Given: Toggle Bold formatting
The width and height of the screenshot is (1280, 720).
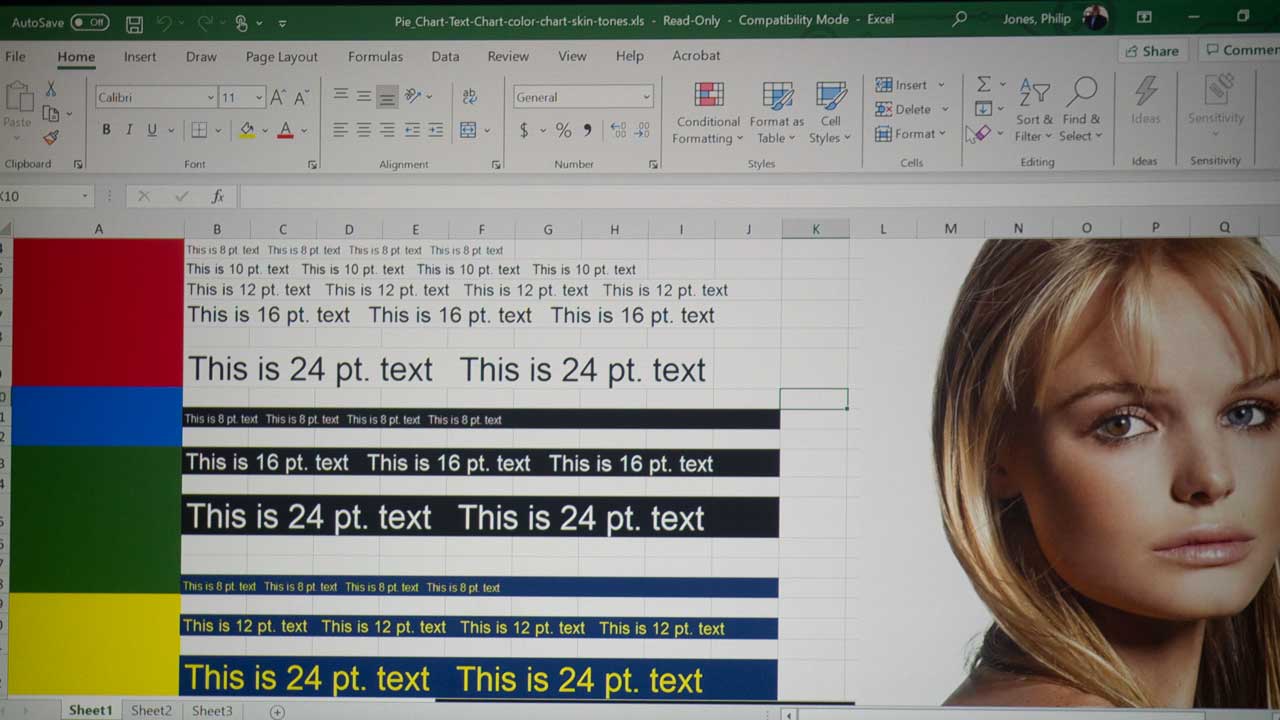Looking at the screenshot, I should coord(106,130).
